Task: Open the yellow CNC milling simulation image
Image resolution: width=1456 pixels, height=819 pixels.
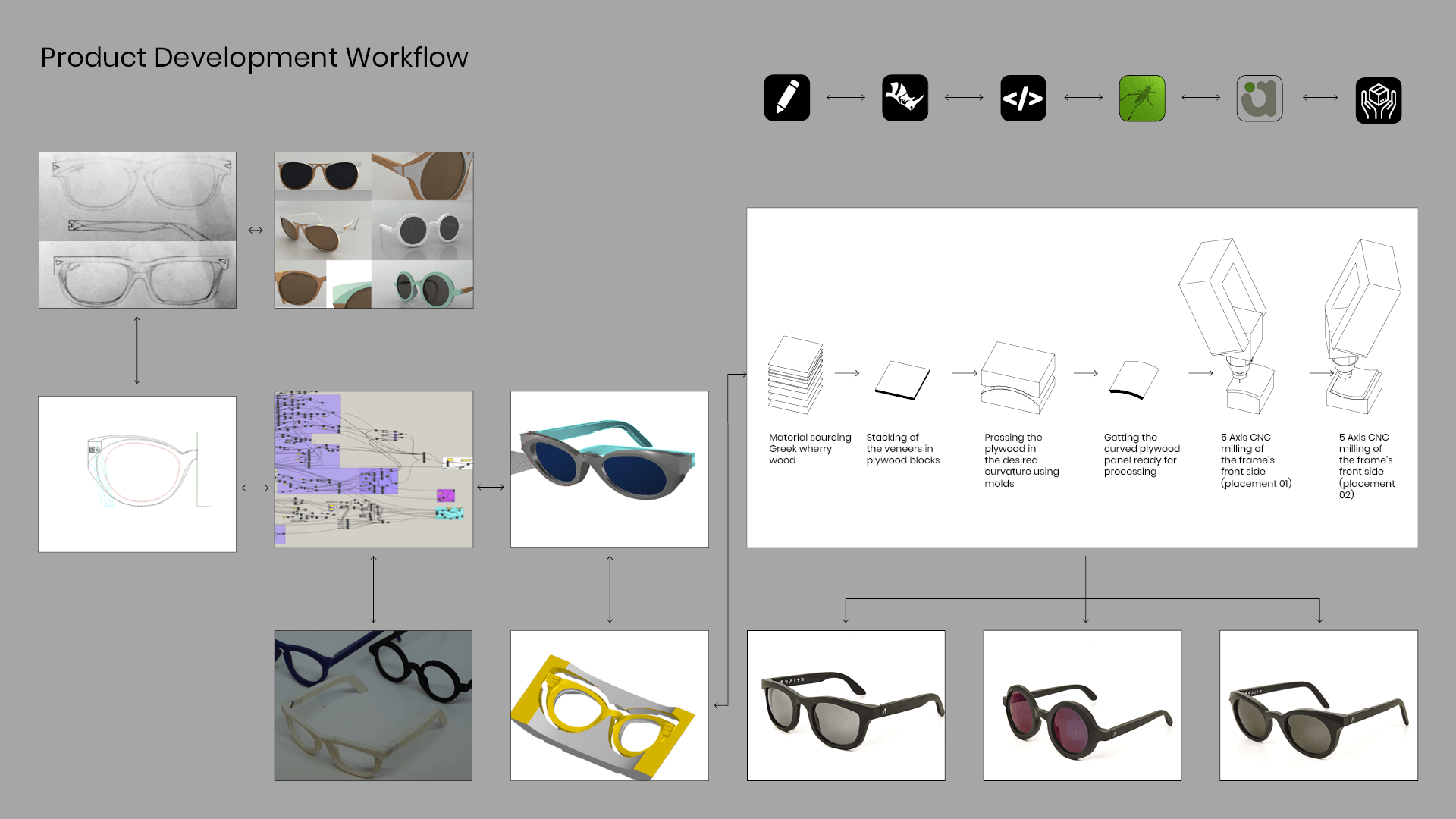Action: point(609,705)
